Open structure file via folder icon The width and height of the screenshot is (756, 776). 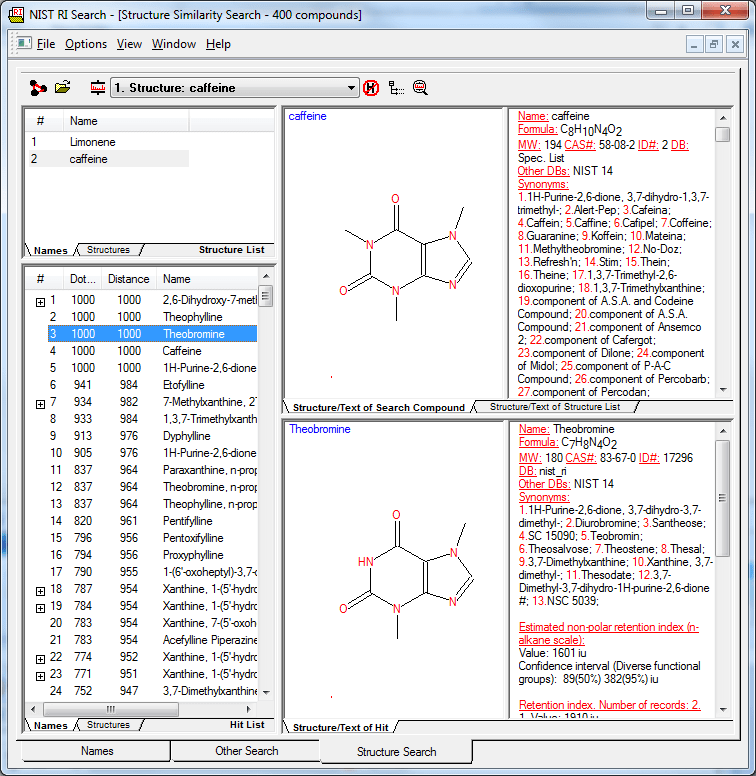[x=62, y=88]
